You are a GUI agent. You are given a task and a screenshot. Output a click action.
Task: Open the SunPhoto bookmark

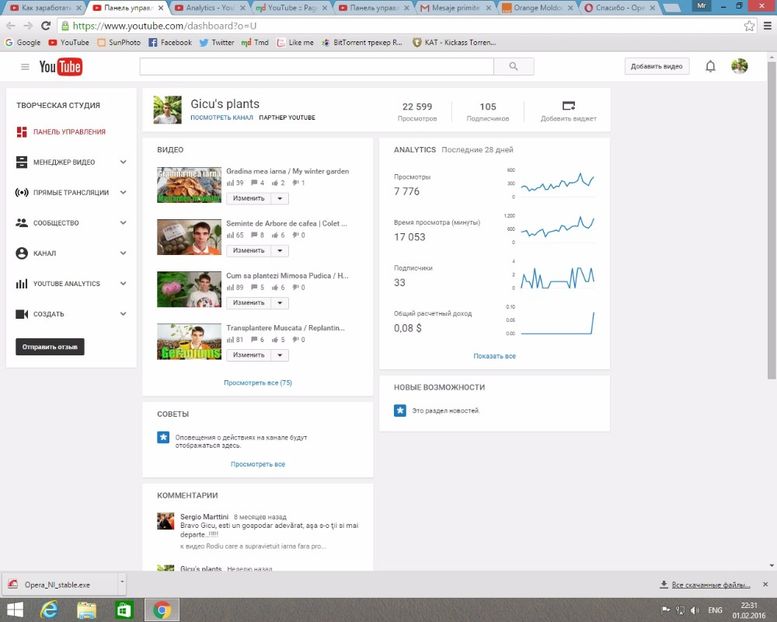tap(119, 43)
